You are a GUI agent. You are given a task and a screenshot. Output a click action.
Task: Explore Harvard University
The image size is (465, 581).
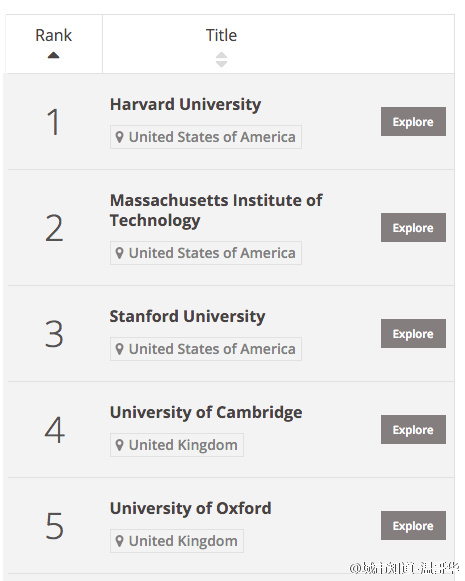point(413,122)
